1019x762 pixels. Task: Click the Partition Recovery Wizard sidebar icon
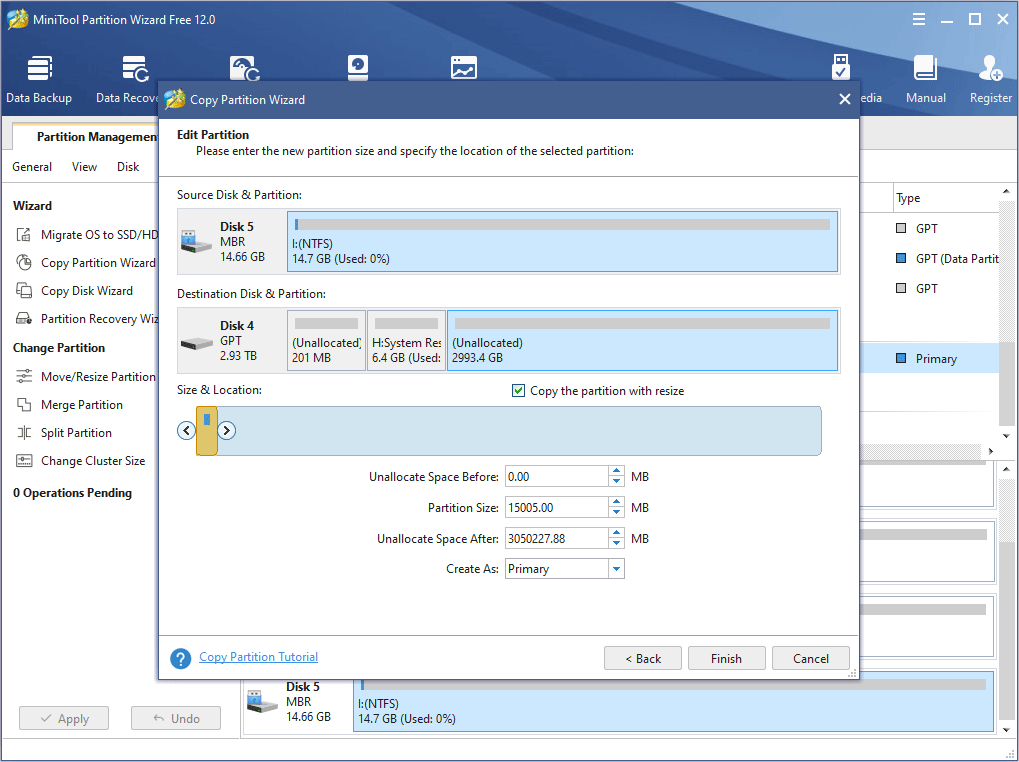pyautogui.click(x=23, y=318)
